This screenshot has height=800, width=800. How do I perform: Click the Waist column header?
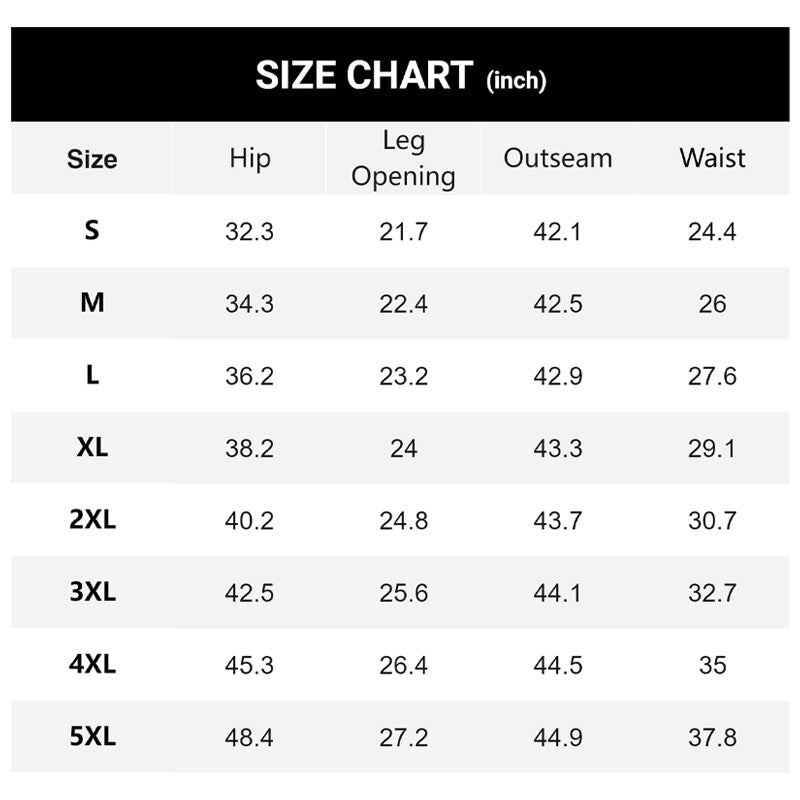tap(712, 158)
